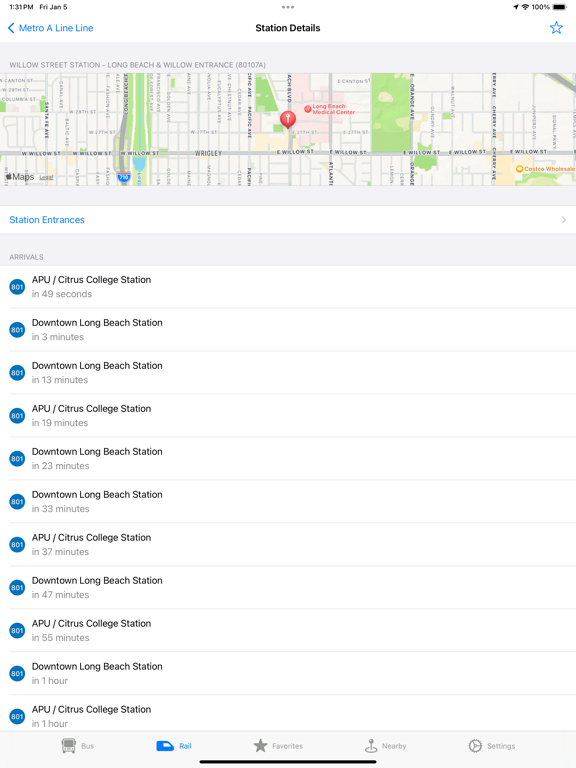Screen dimensions: 576x768
Task: Click the location arrow in status bar
Action: click(x=516, y=7)
